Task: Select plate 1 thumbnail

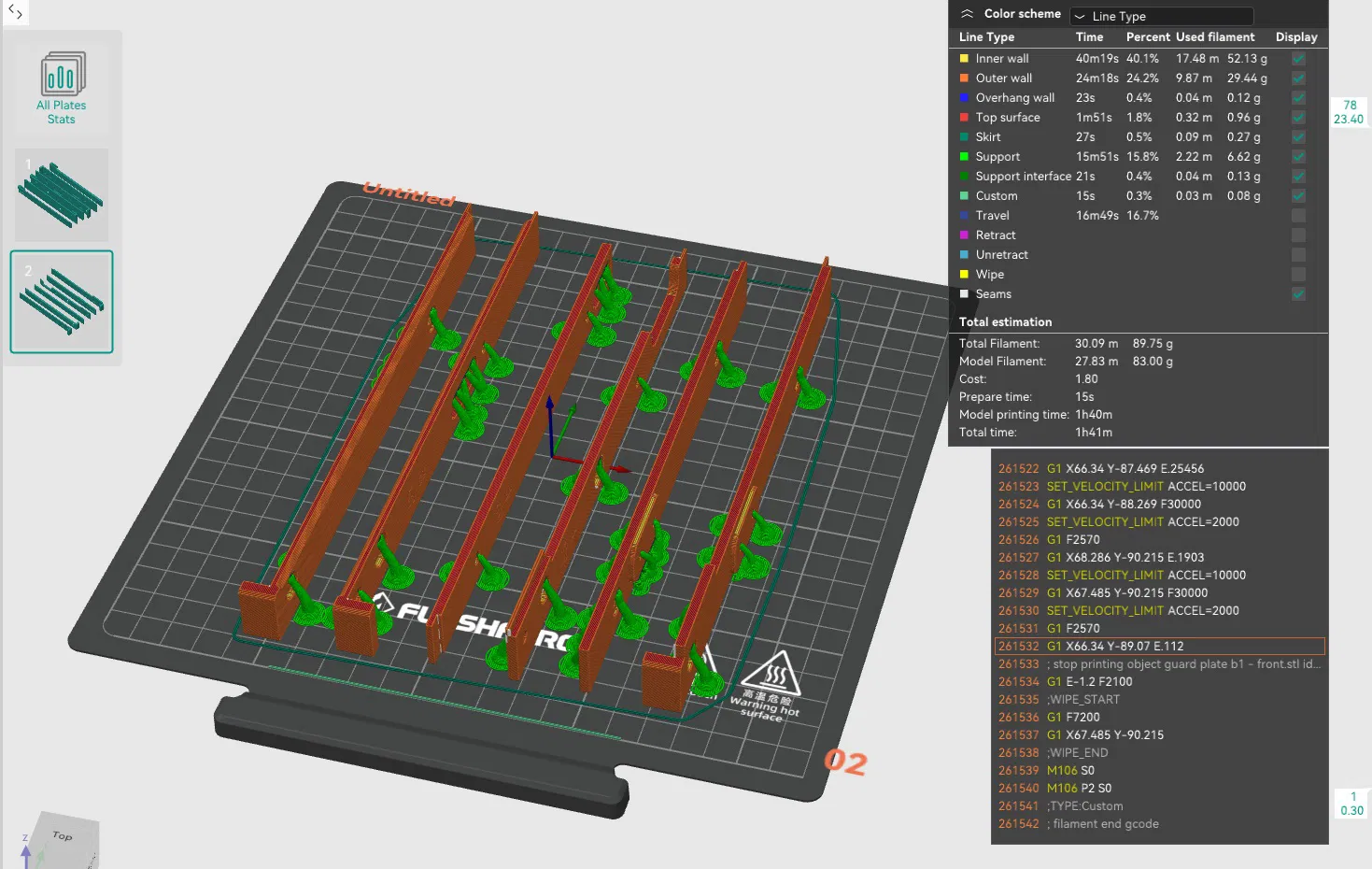Action: (x=62, y=195)
